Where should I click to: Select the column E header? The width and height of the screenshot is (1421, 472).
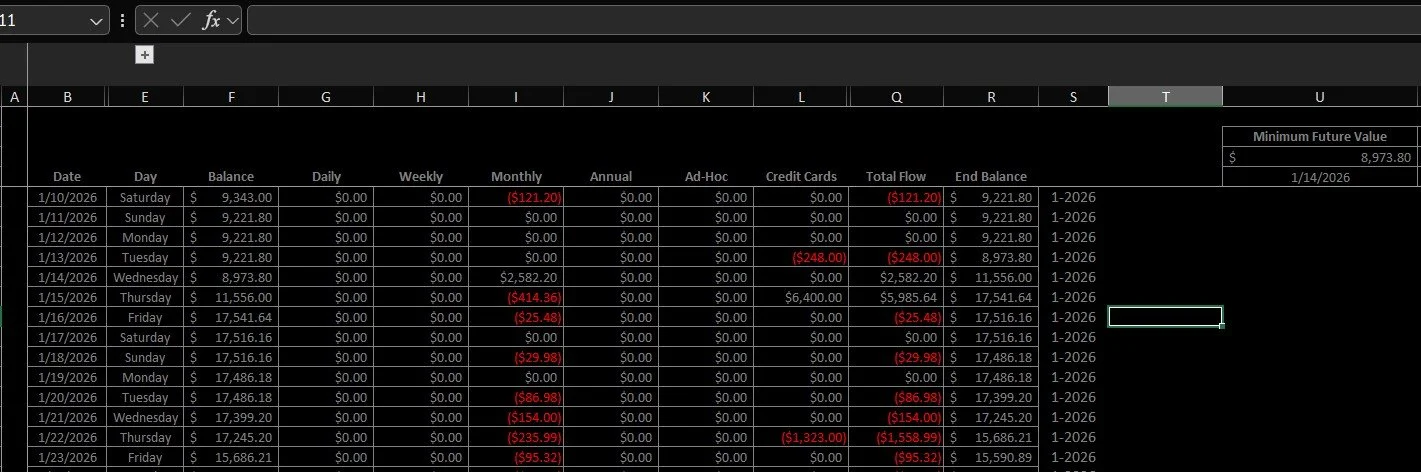click(x=145, y=97)
